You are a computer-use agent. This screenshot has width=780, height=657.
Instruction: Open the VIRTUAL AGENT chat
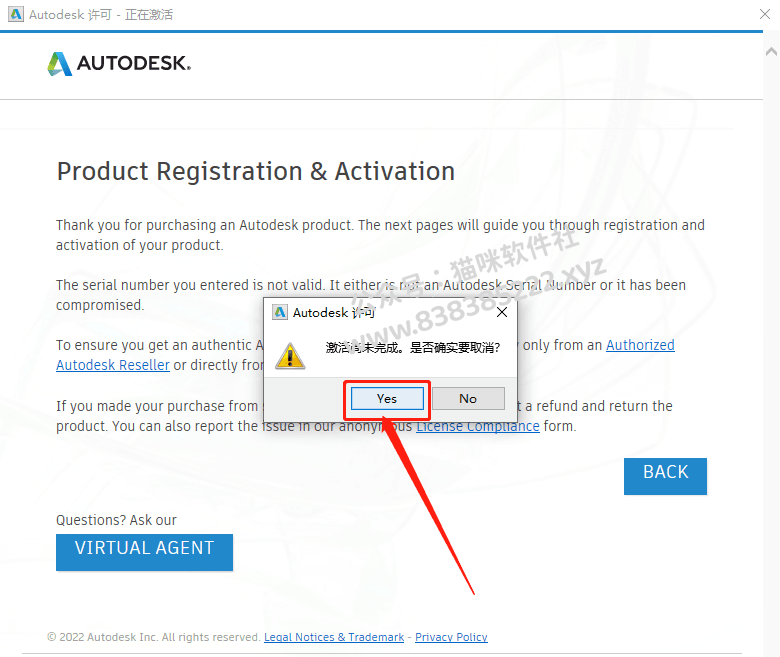tap(144, 552)
